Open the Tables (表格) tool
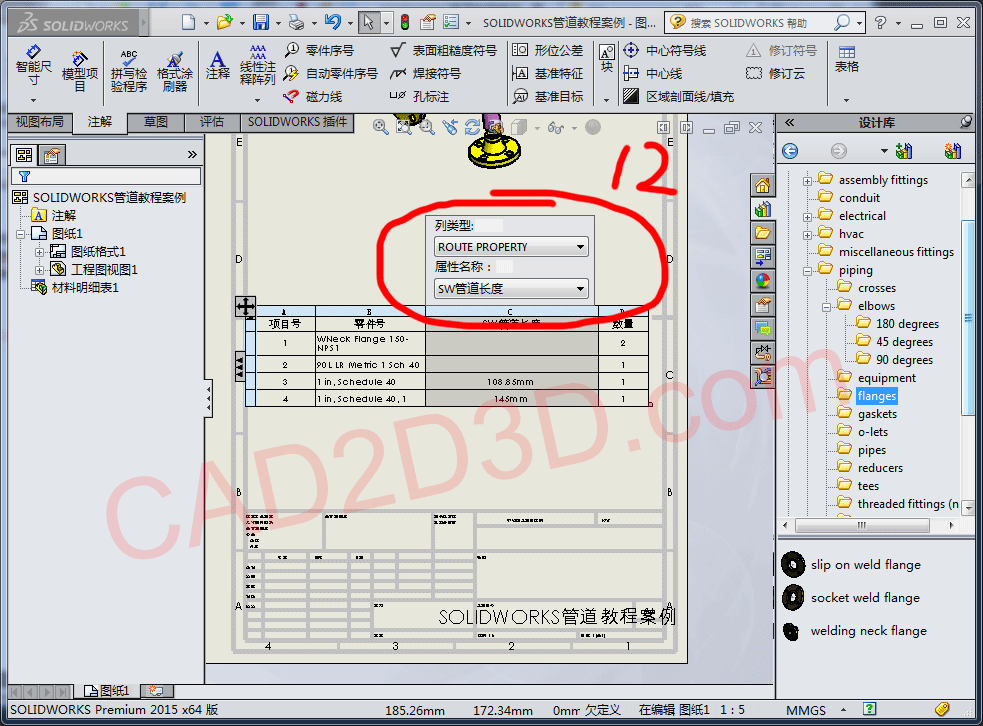Viewport: 983px width, 726px height. click(846, 60)
